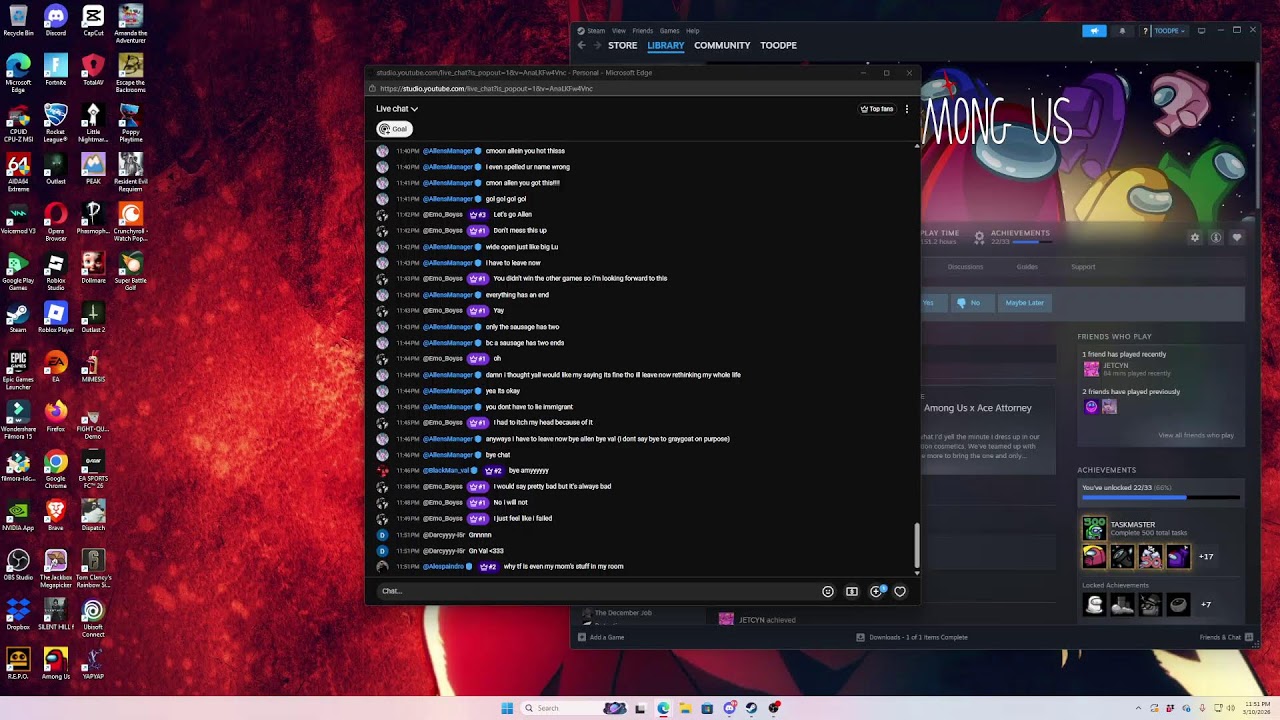1280x720 pixels.
Task: Open the Live chat dropdown in YouTube chat
Action: [x=397, y=109]
